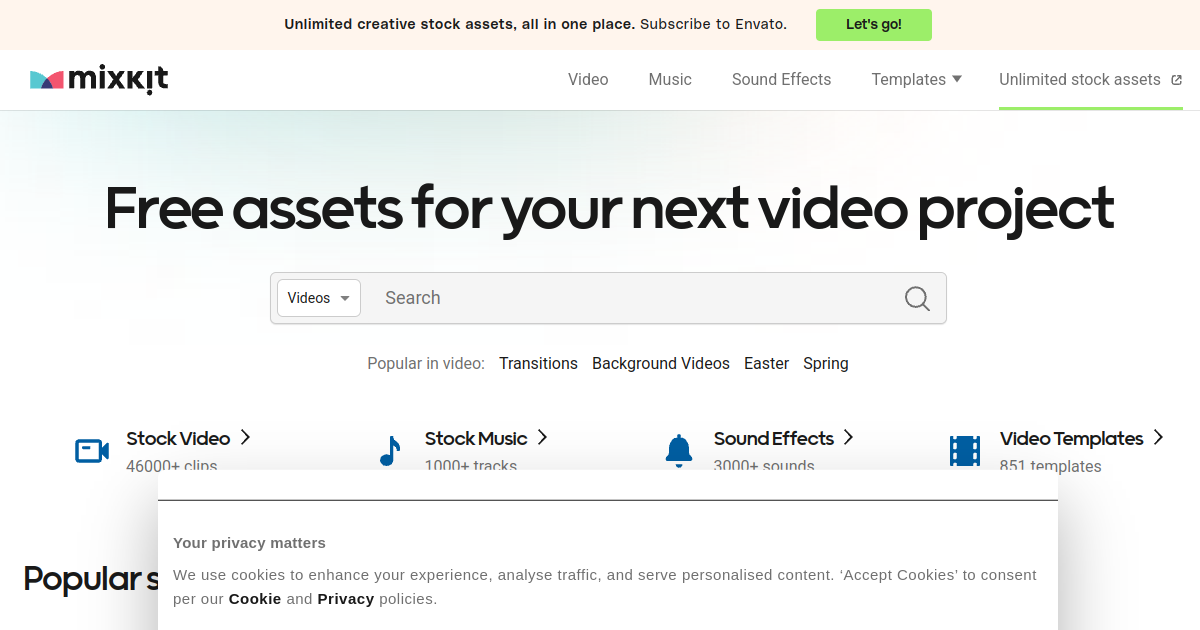Click the Stock Video camera icon

click(x=92, y=451)
